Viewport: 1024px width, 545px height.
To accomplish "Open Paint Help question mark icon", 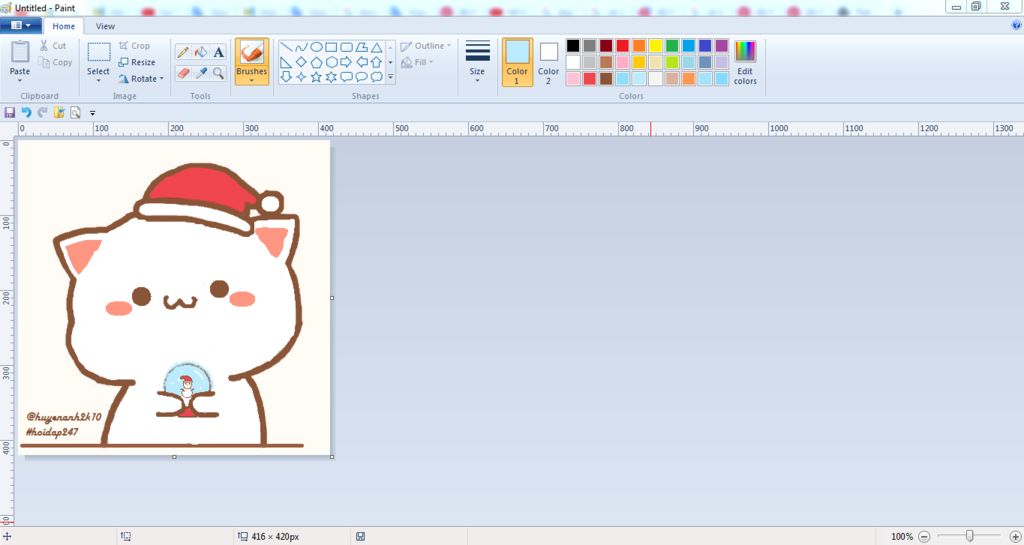I will (1016, 25).
